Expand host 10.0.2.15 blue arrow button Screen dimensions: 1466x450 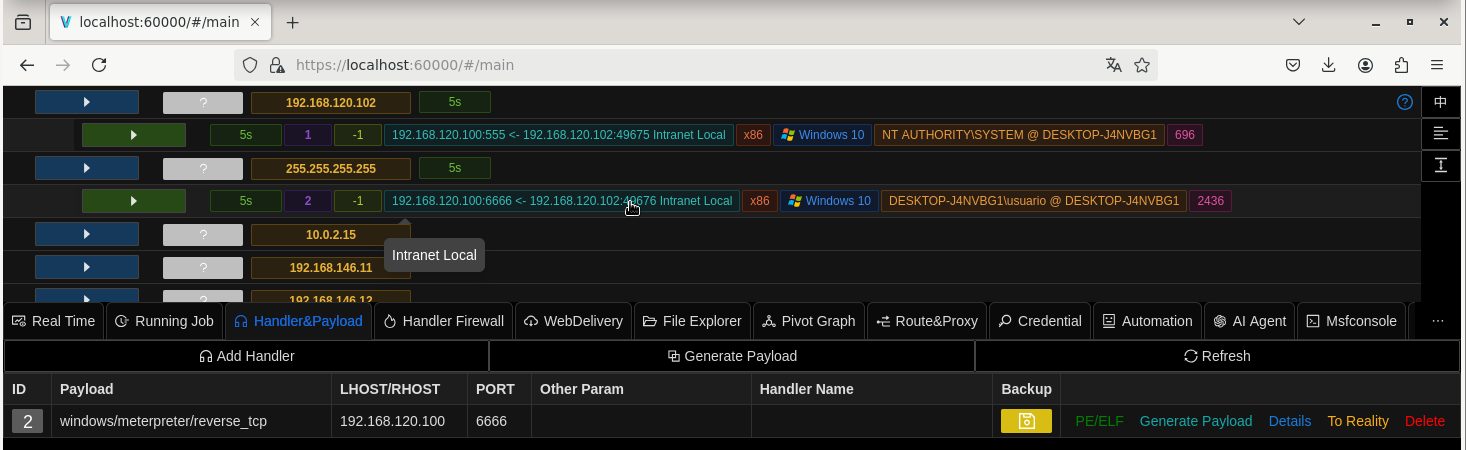click(87, 235)
